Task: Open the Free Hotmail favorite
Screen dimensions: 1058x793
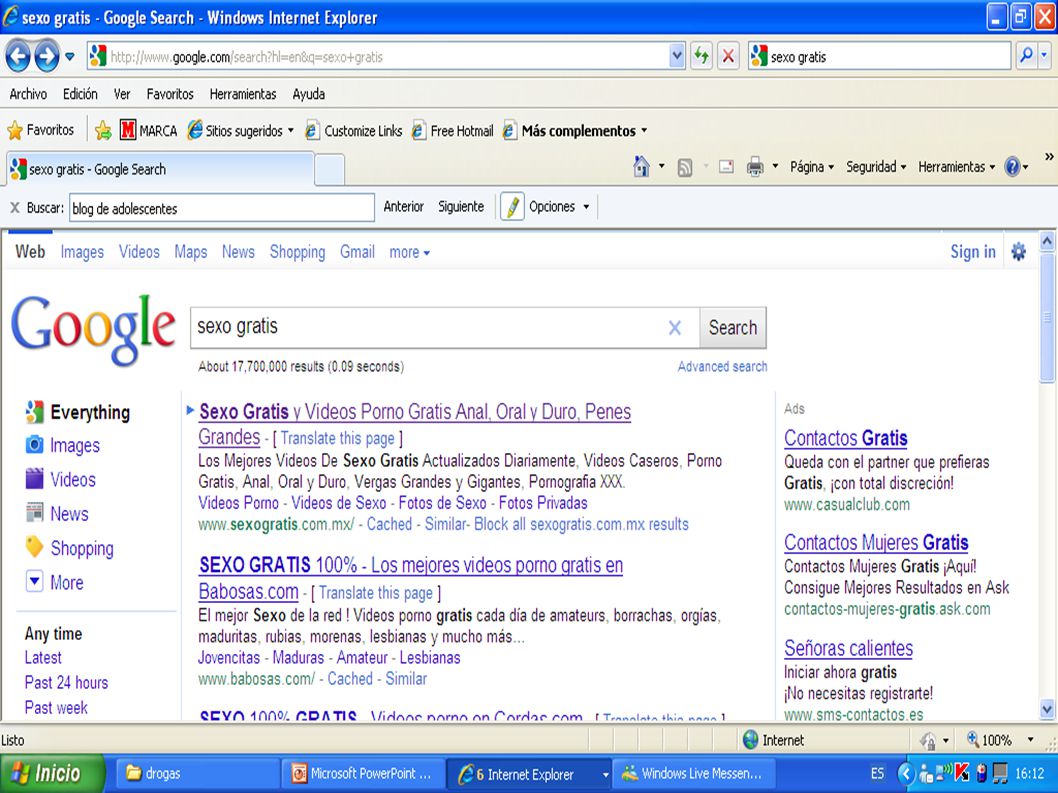Action: 453,131
